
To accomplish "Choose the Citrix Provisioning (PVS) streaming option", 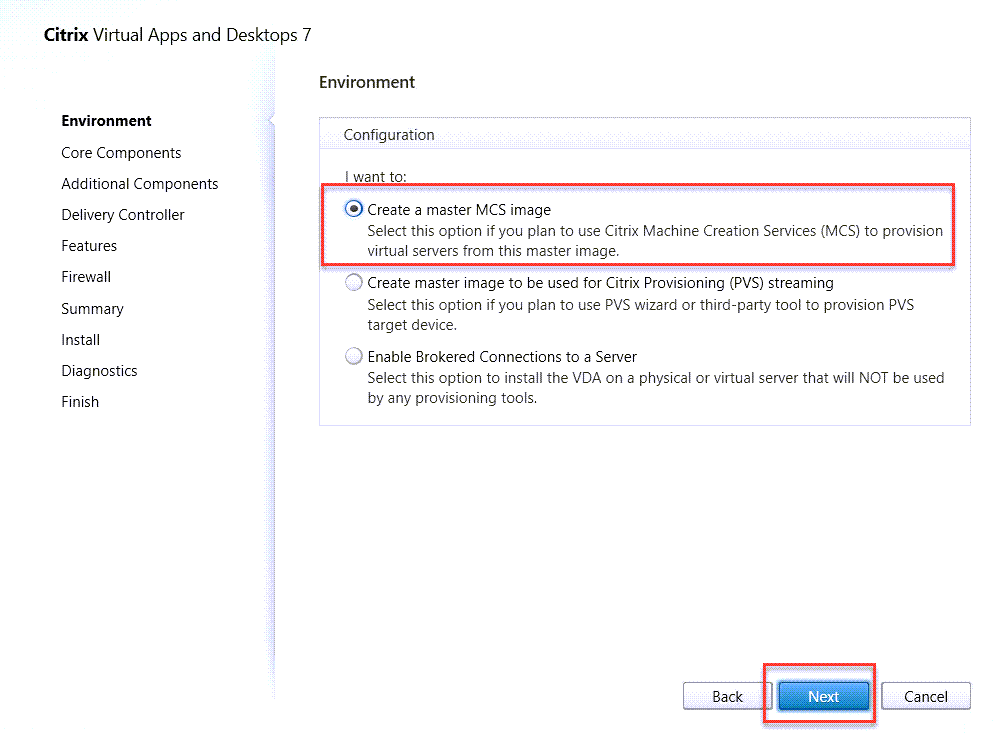I will (x=353, y=283).
